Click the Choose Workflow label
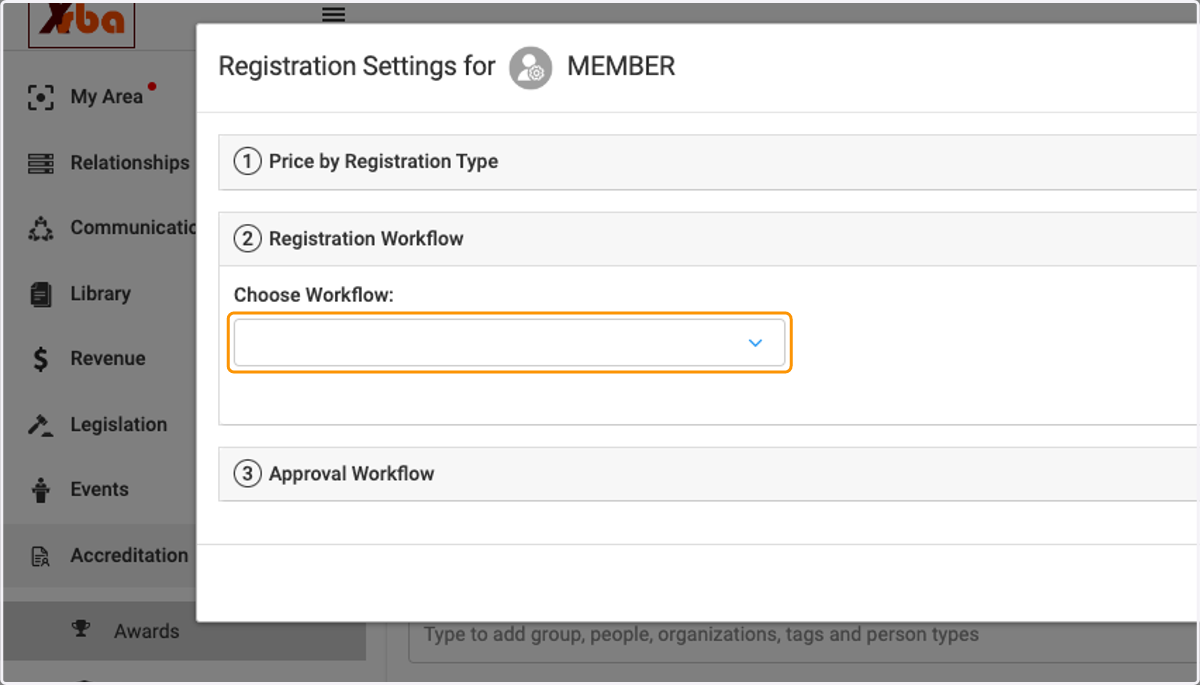 [314, 296]
